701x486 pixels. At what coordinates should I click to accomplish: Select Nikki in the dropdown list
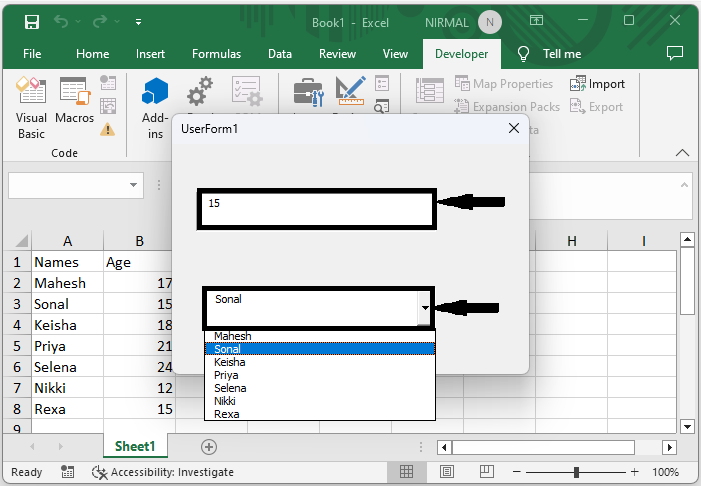[x=320, y=401]
